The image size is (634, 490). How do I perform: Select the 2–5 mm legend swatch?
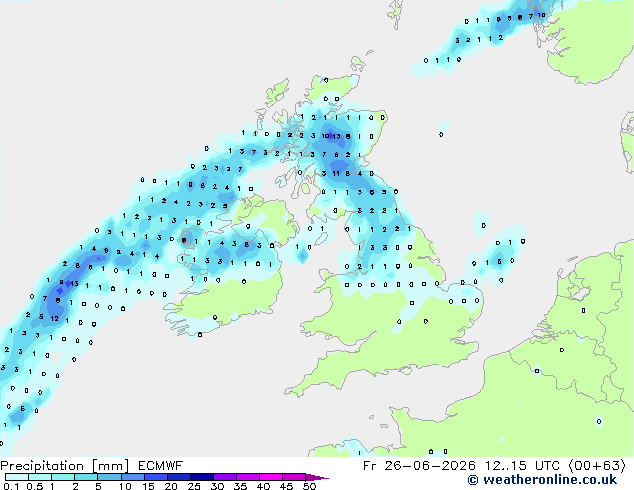point(86,477)
